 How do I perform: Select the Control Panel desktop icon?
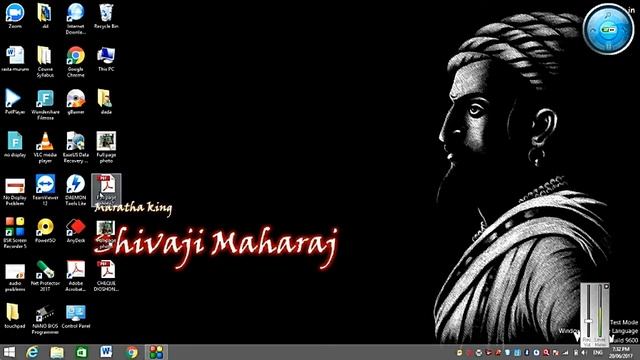click(x=76, y=316)
